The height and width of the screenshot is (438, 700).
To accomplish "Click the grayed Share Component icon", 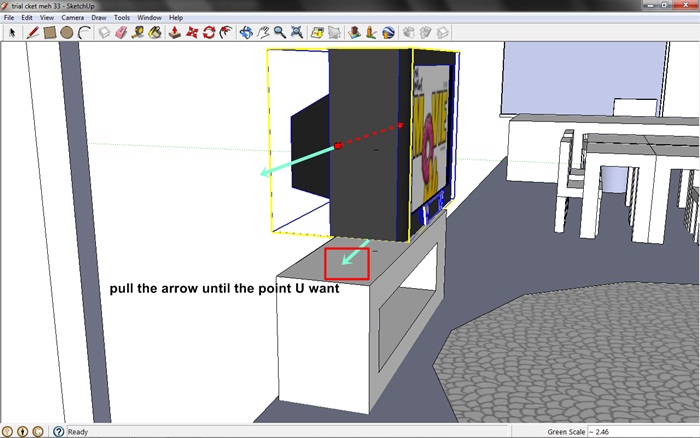I will pos(442,33).
